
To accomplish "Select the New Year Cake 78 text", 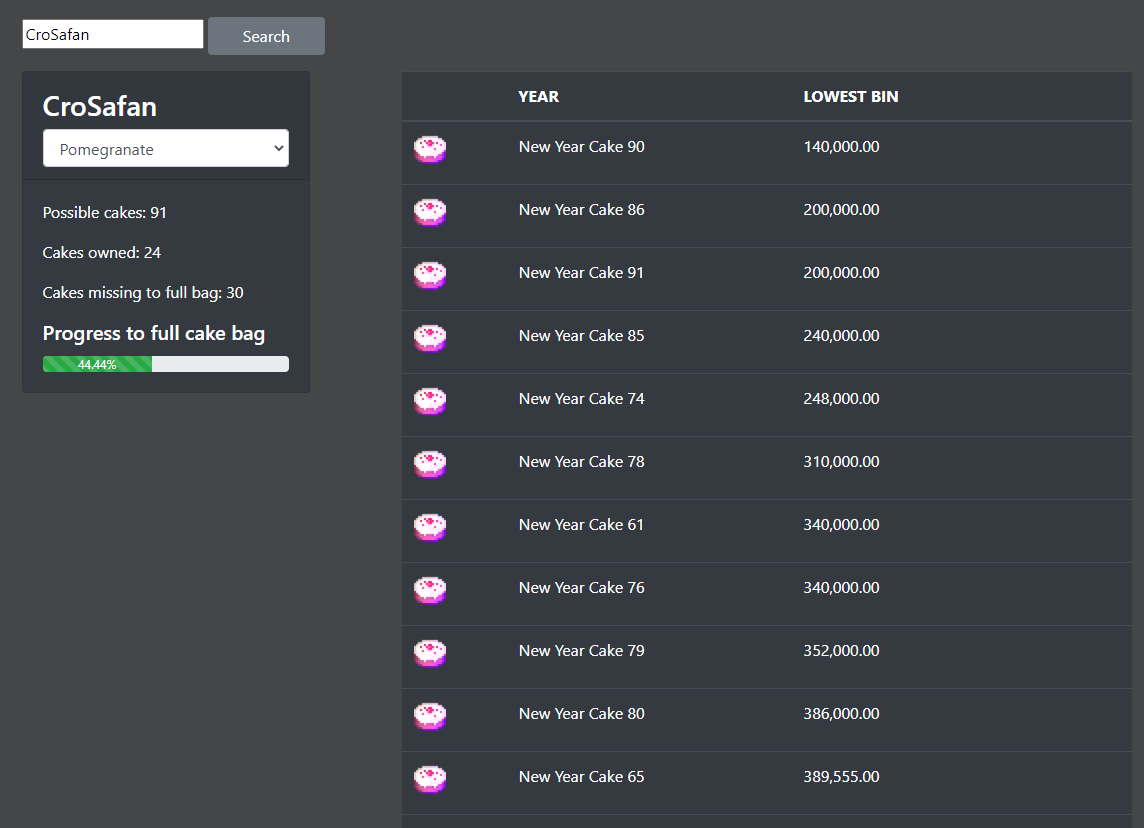I will 581,462.
